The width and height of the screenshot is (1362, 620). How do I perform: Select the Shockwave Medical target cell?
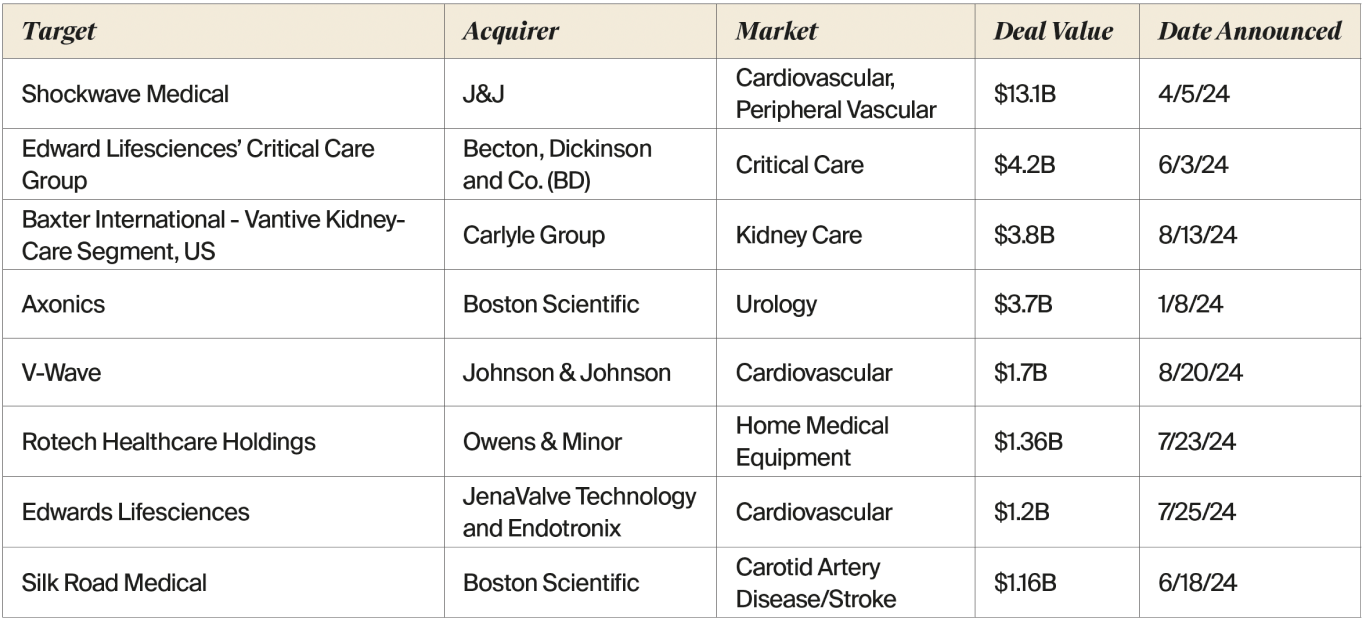pyautogui.click(x=125, y=95)
